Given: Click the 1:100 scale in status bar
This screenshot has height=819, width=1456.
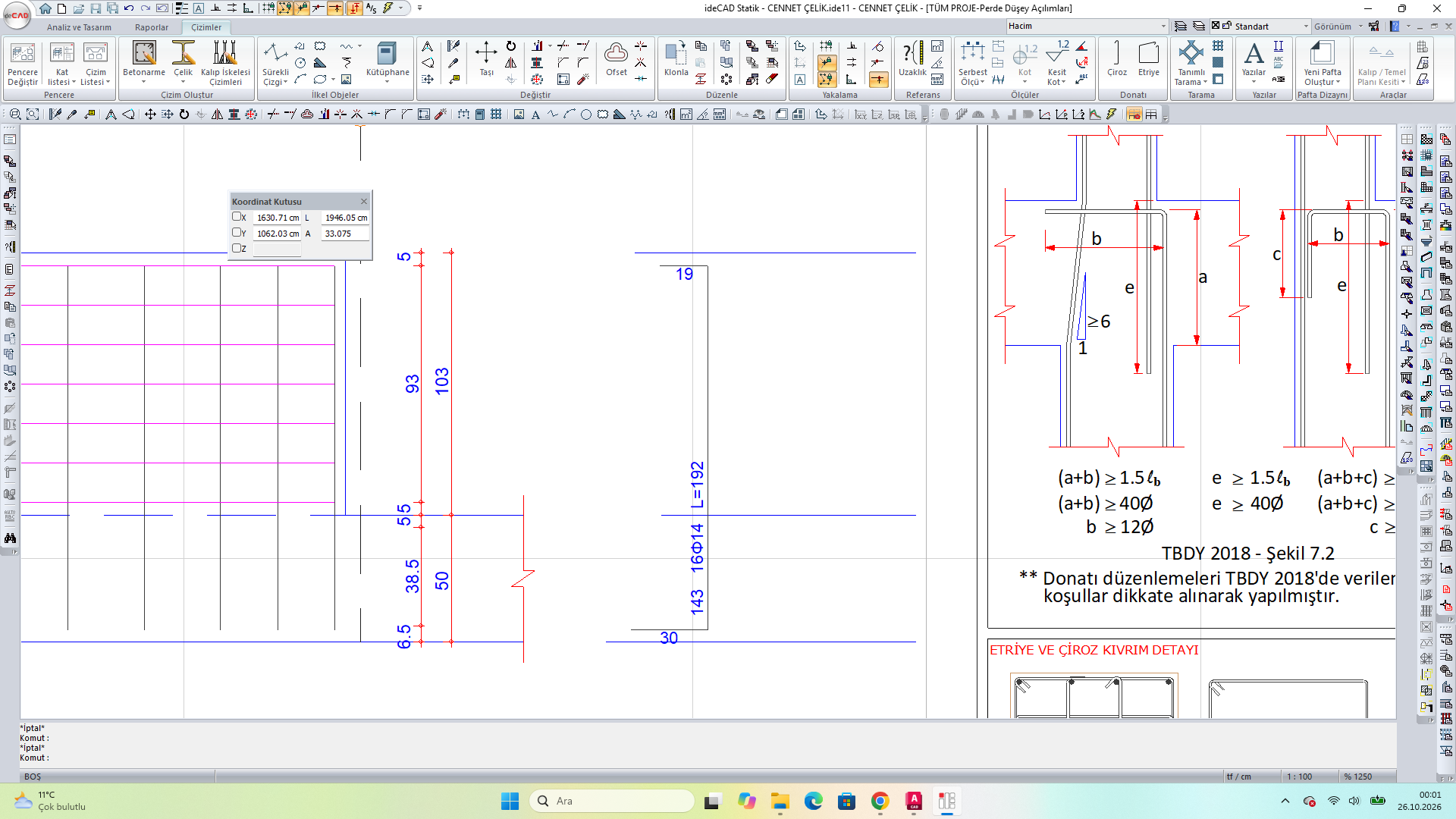Looking at the screenshot, I should pos(1299,777).
